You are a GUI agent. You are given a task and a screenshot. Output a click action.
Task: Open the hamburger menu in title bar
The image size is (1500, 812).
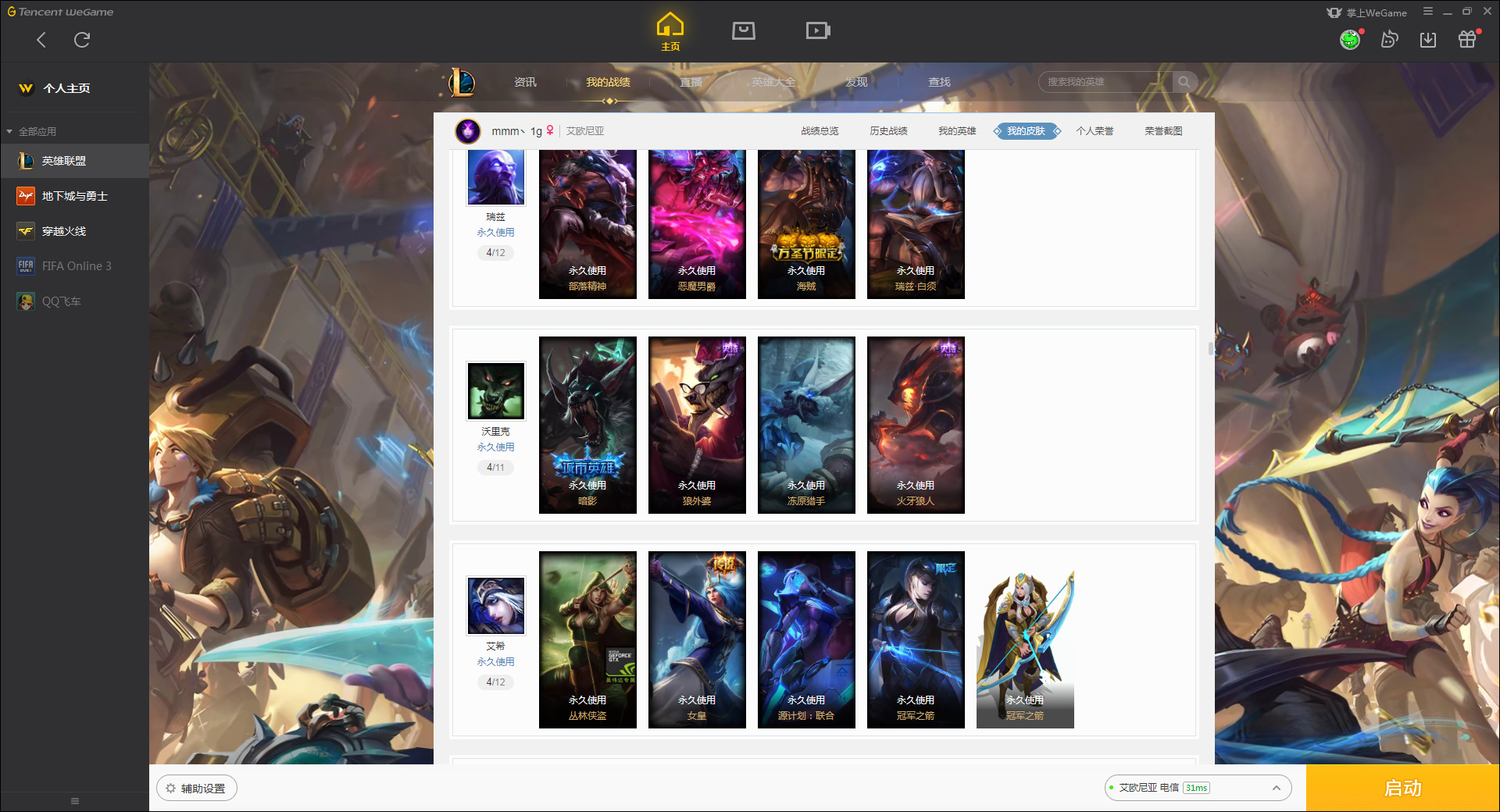(1428, 12)
